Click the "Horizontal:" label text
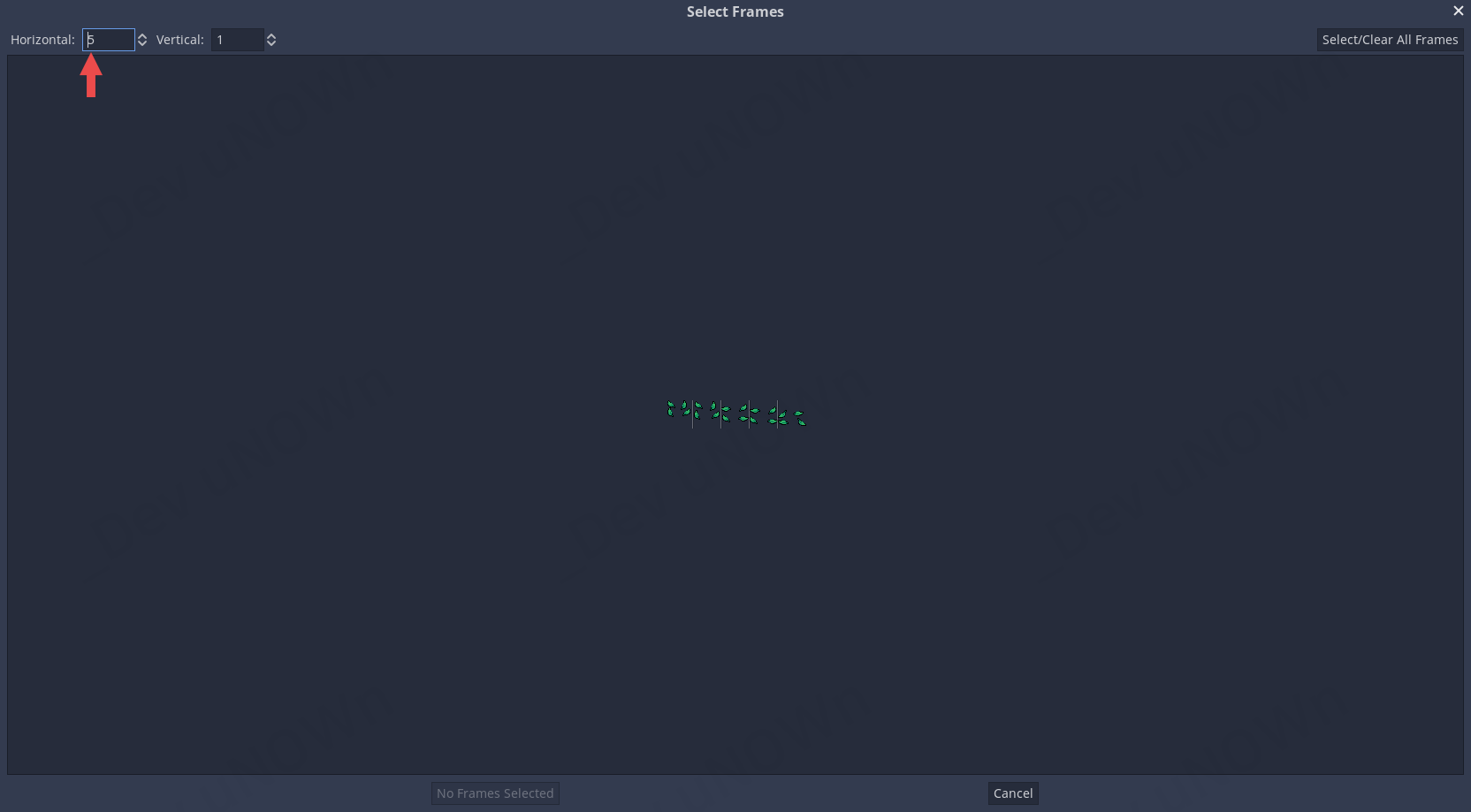1471x812 pixels. coord(42,40)
